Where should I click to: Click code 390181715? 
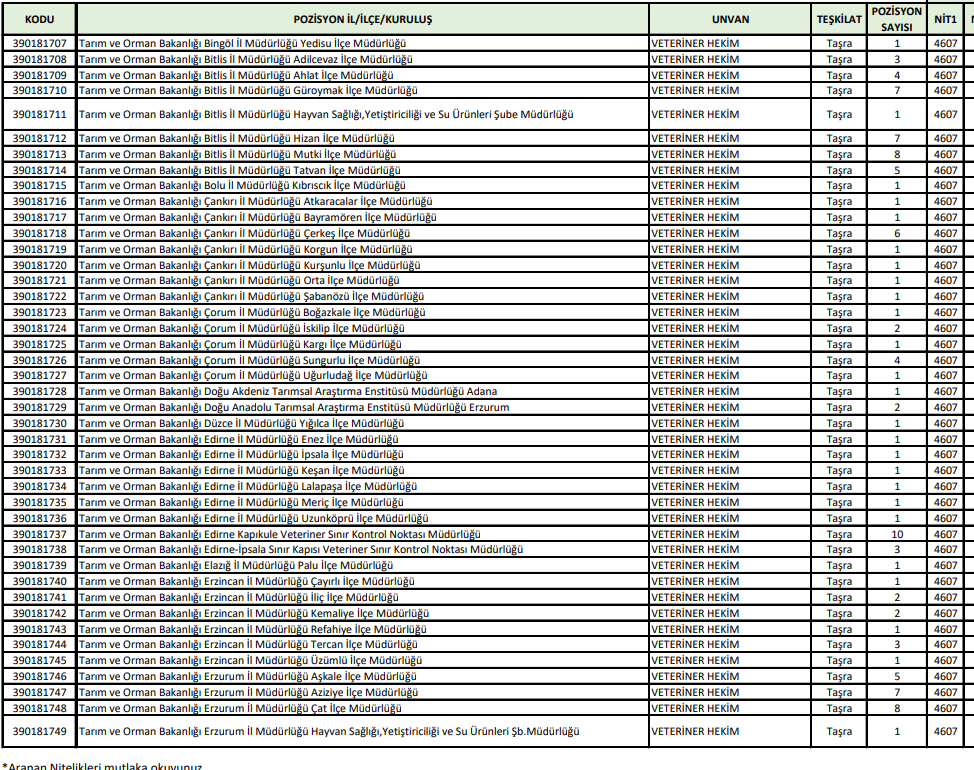point(39,186)
